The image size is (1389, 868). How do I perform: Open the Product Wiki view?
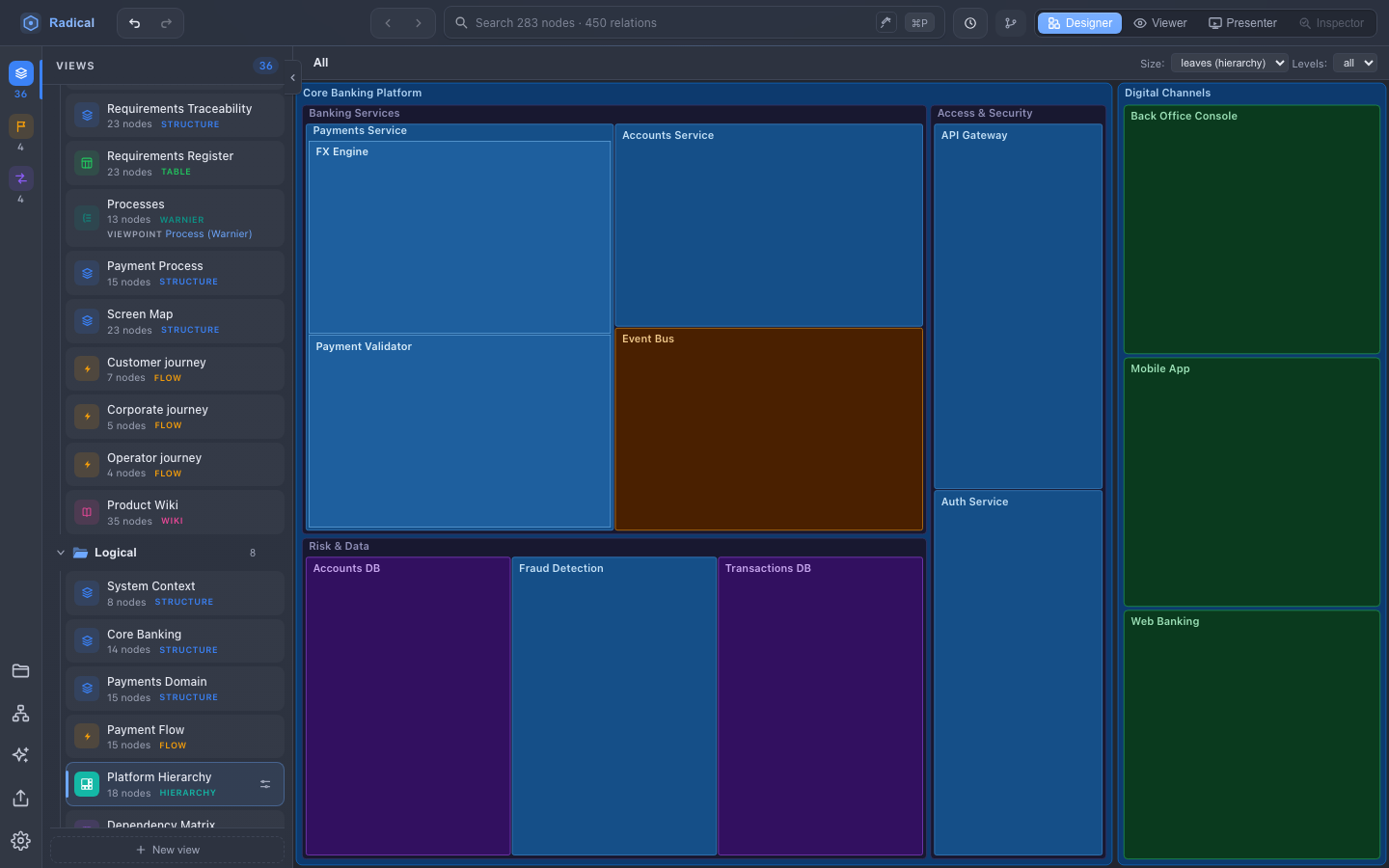coord(175,512)
